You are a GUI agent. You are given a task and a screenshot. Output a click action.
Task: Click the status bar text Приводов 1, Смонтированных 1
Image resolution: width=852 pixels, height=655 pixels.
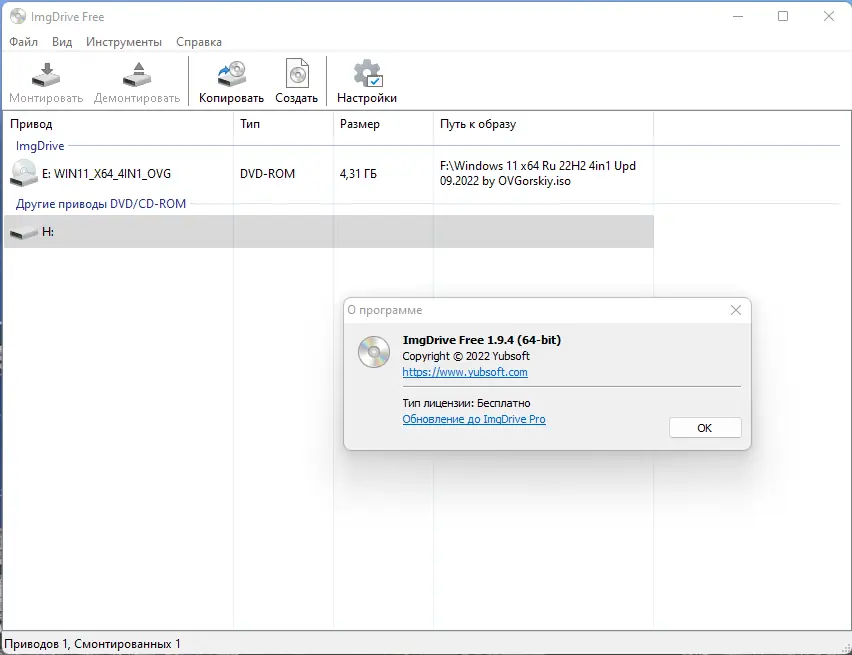(92, 644)
